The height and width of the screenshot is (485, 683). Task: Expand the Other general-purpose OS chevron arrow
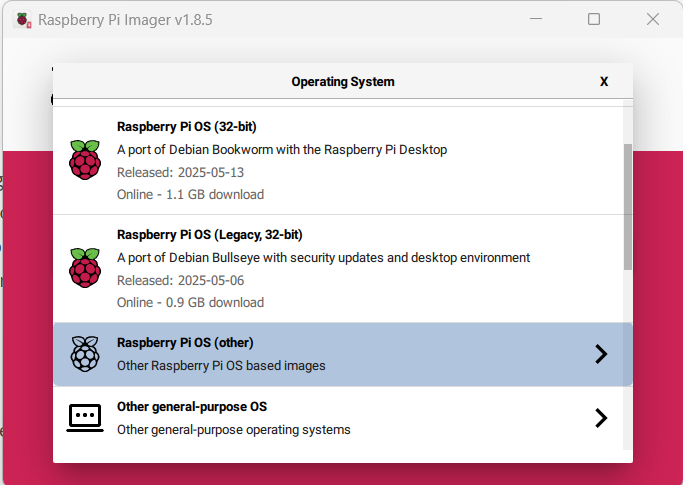click(601, 418)
